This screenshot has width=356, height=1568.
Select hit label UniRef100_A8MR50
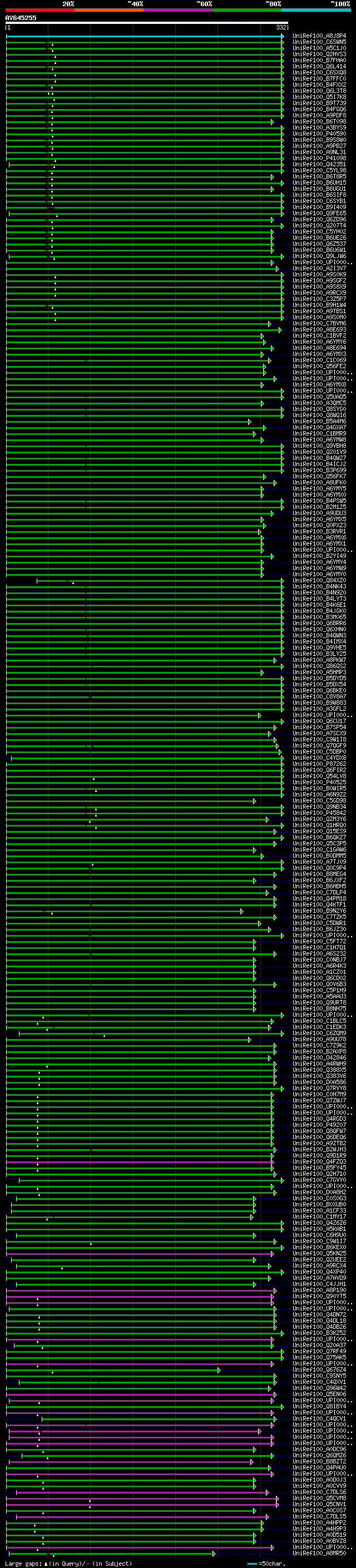coord(319,1553)
